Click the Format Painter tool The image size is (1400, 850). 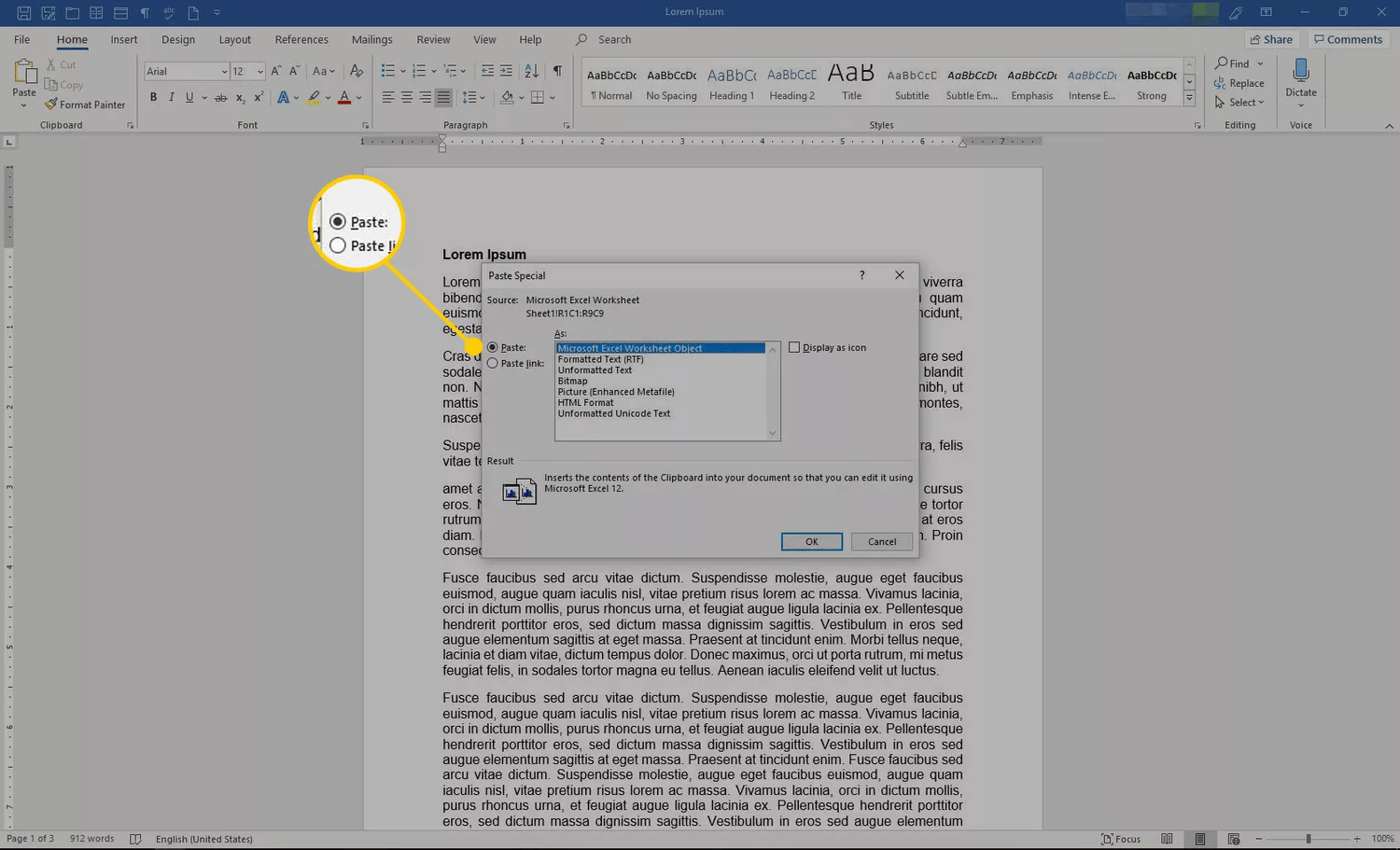click(85, 105)
